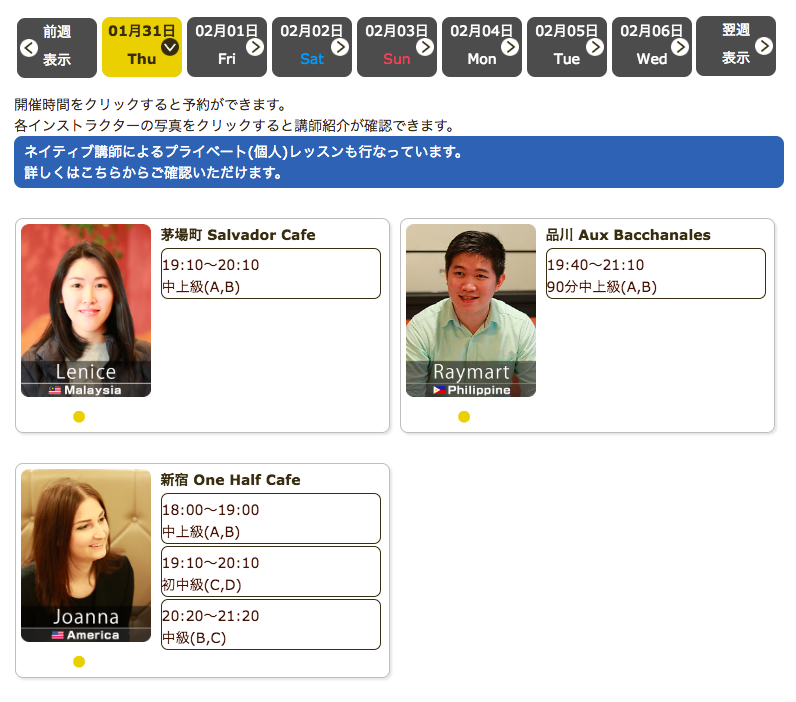Click yellow dot under Lenice's photo
This screenshot has height=702, width=796.
click(79, 417)
